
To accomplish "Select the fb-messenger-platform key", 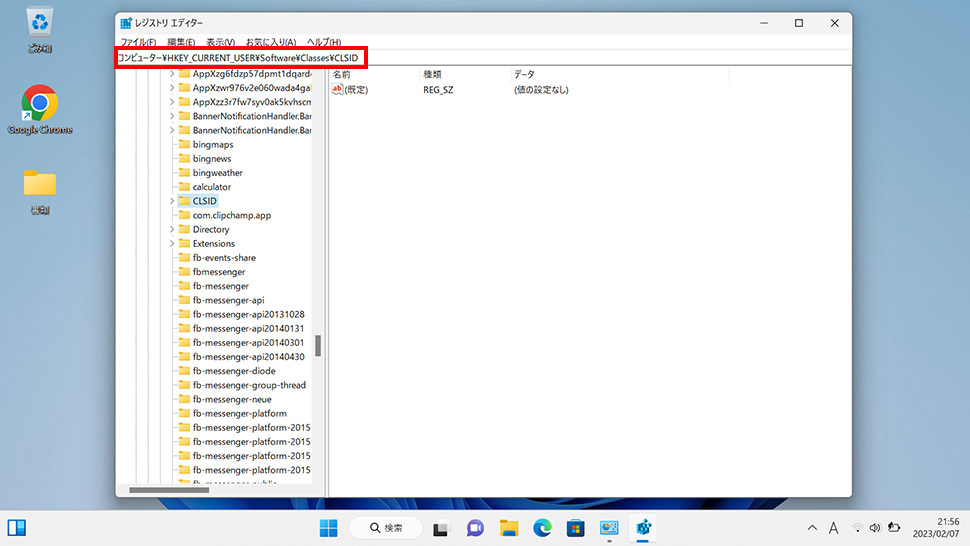I will tap(239, 414).
